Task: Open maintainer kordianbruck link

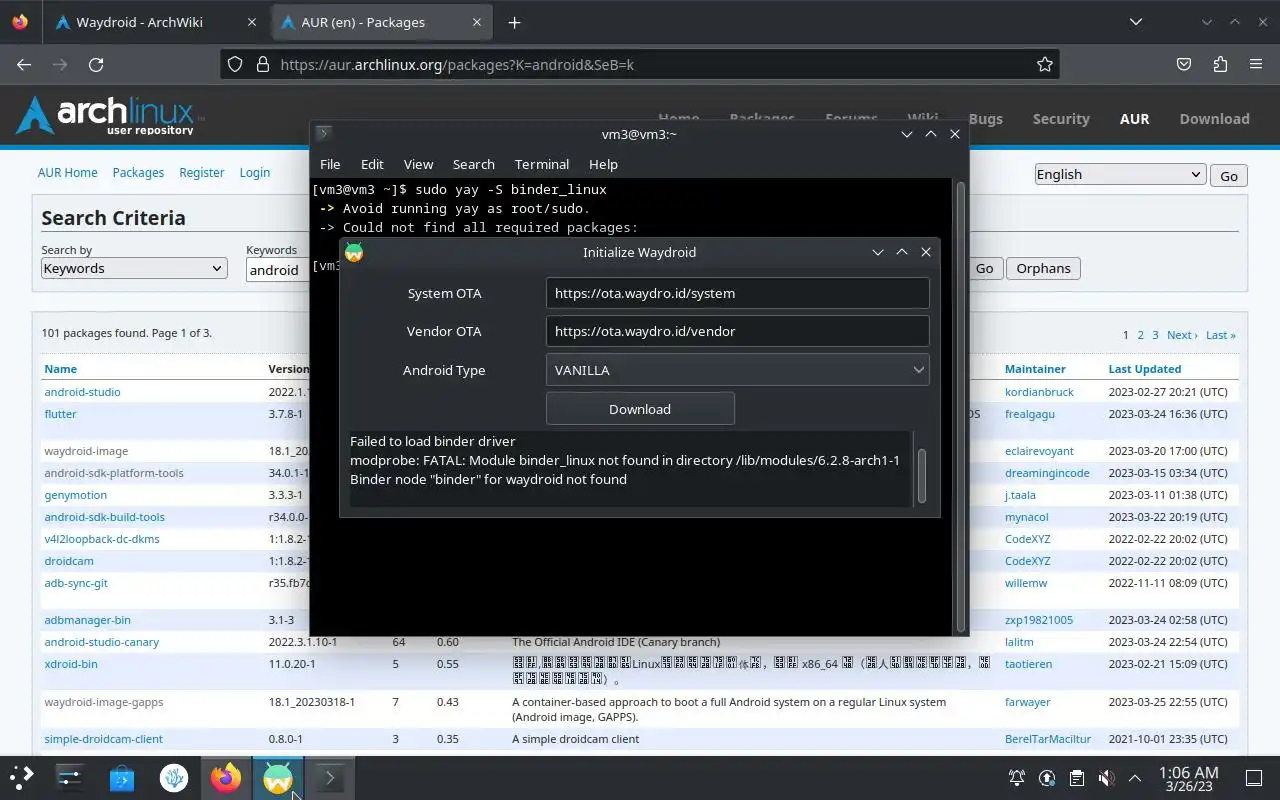Action: click(x=1039, y=392)
